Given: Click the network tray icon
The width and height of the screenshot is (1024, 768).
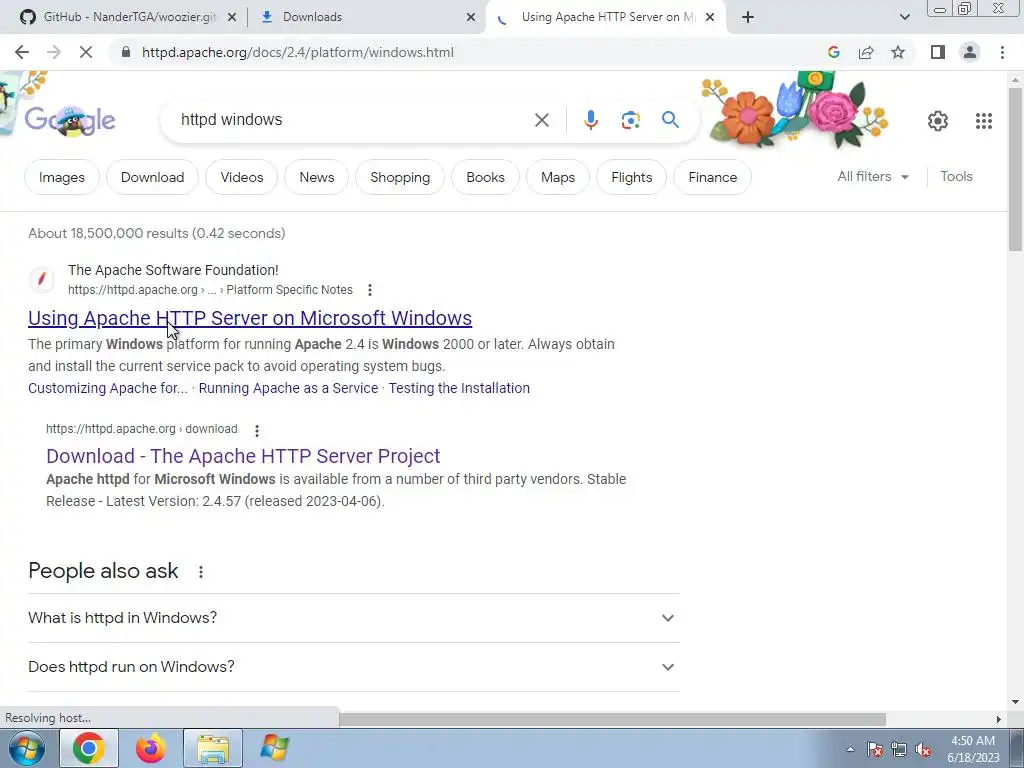Looking at the screenshot, I should pyautogui.click(x=899, y=750).
